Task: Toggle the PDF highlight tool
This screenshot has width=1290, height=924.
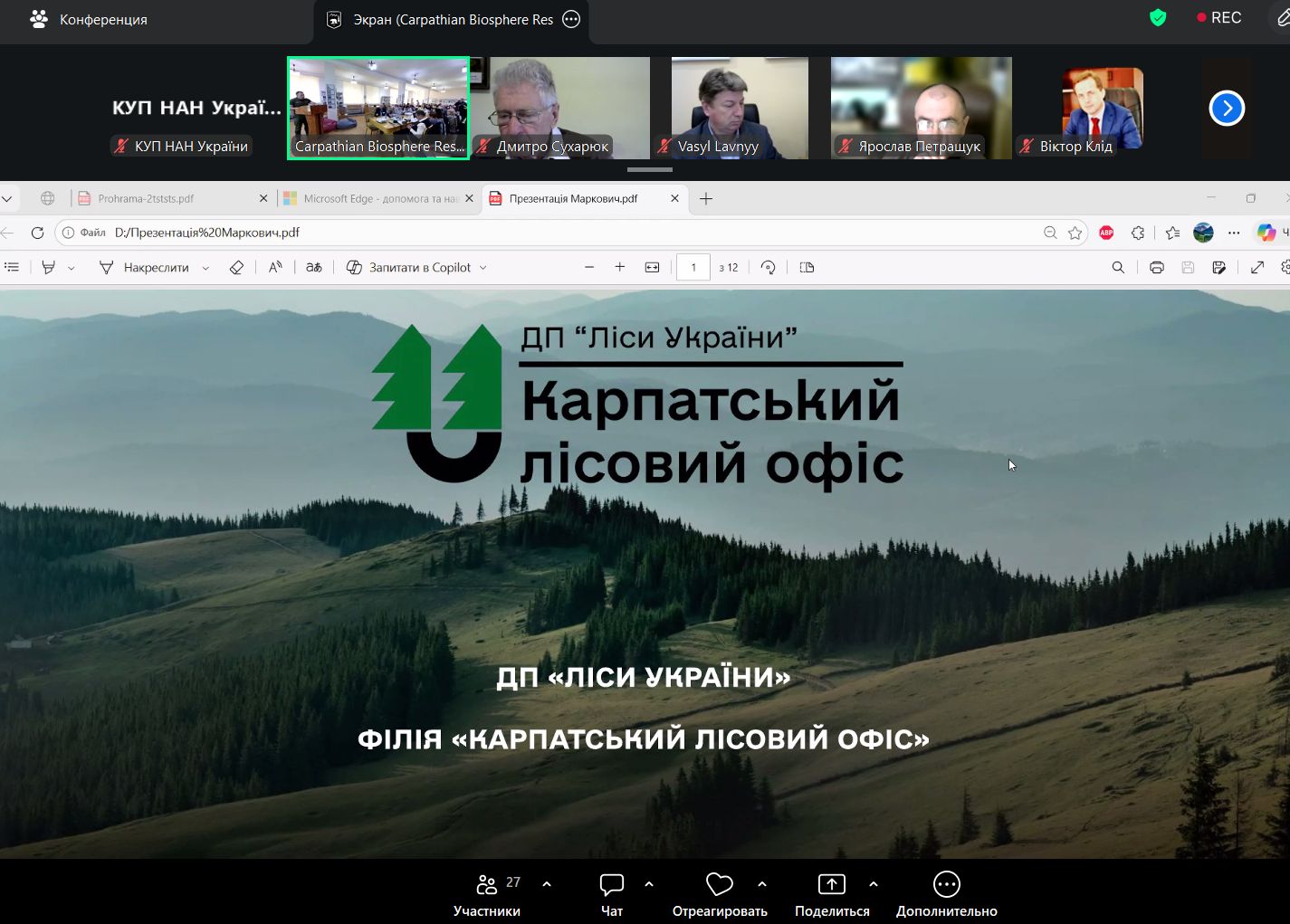Action: [x=49, y=267]
